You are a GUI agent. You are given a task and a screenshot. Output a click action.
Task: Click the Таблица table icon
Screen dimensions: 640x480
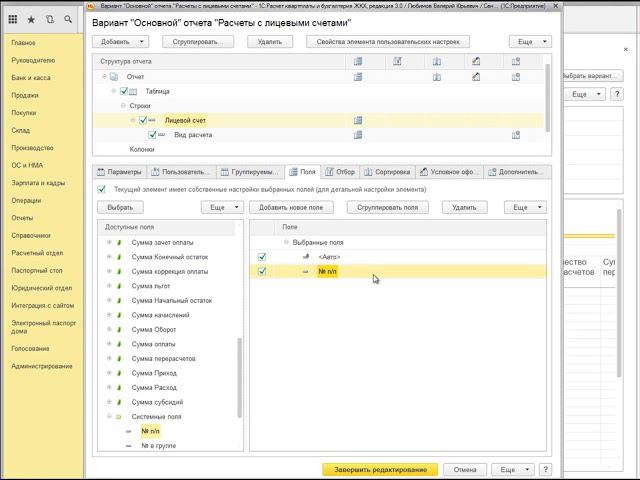pos(133,91)
